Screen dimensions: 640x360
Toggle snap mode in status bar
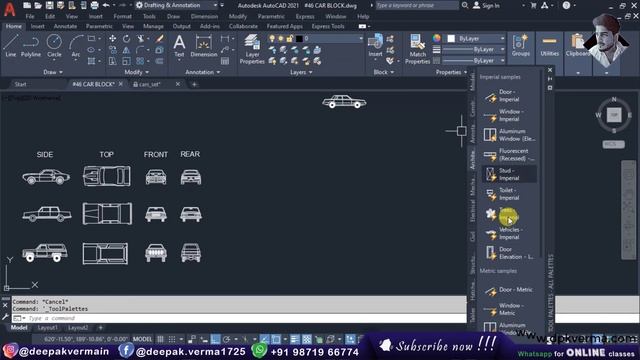172,339
